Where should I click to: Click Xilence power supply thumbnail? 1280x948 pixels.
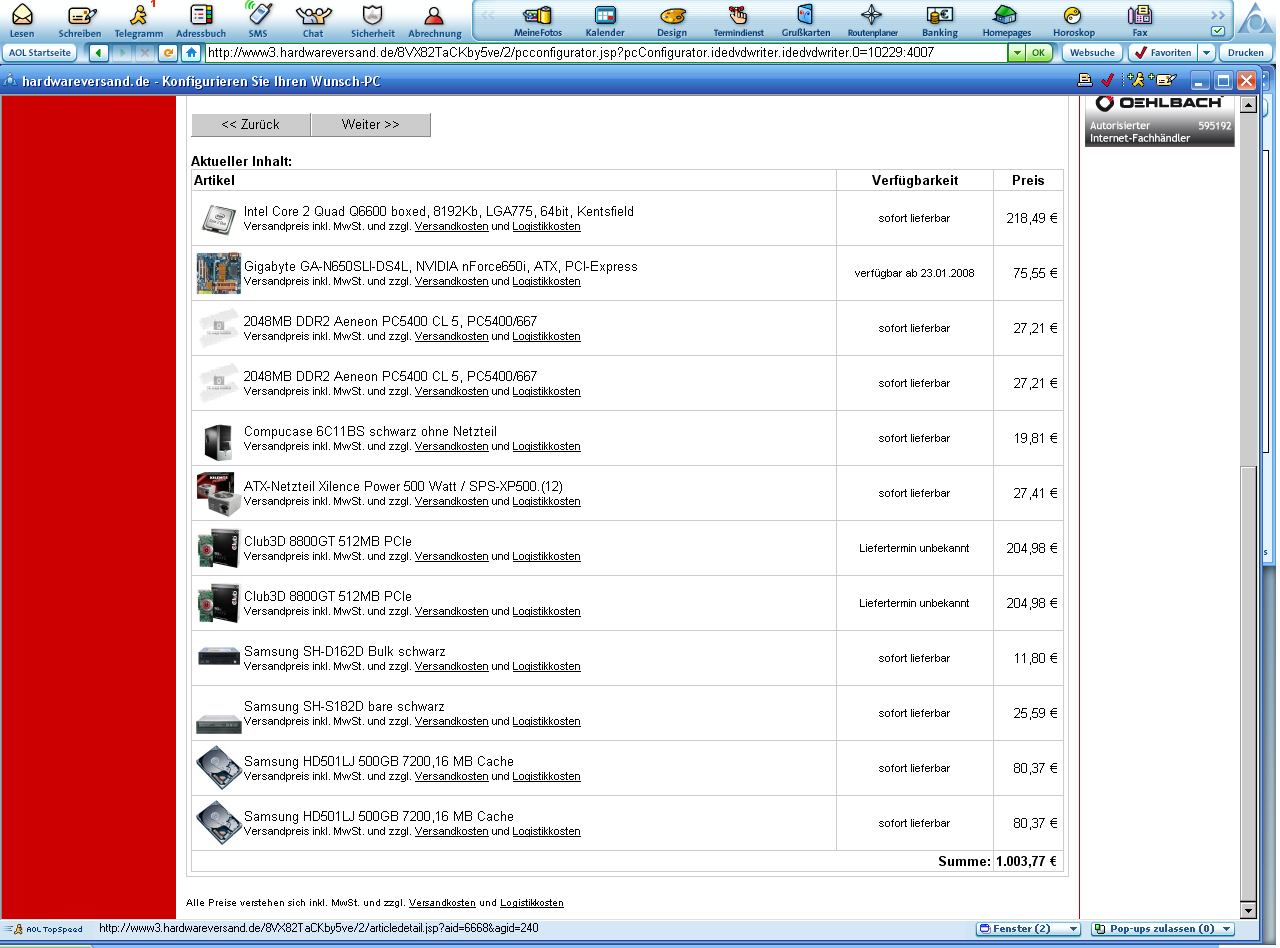point(217,493)
